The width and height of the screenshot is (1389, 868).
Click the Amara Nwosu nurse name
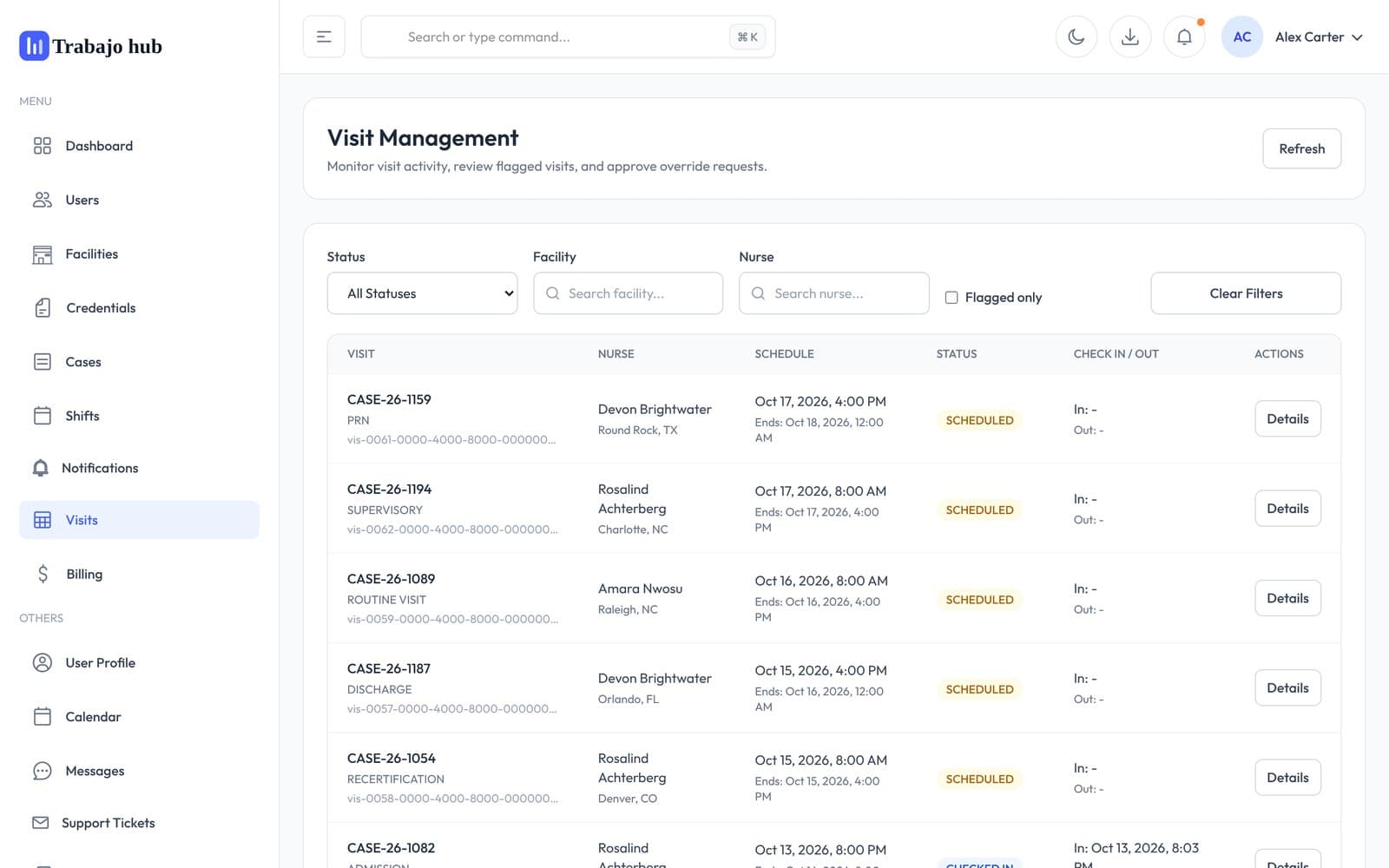tap(640, 589)
